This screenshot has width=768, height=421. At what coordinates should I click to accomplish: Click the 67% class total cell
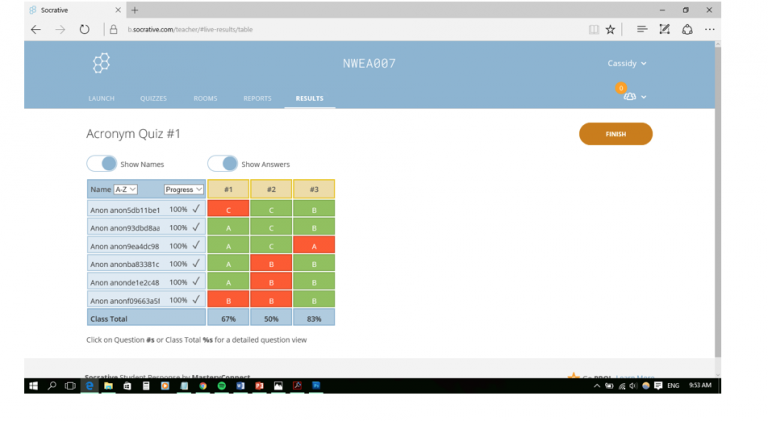pyautogui.click(x=228, y=317)
